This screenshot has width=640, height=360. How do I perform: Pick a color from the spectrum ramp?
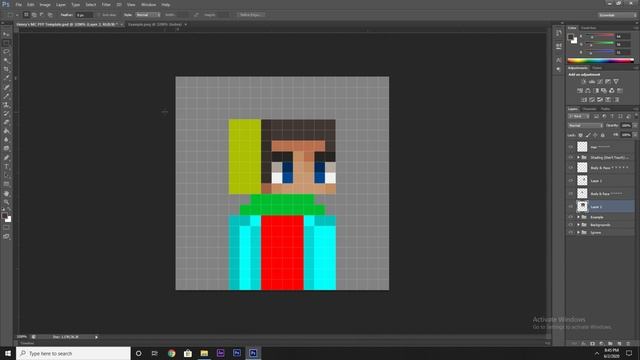click(x=600, y=61)
